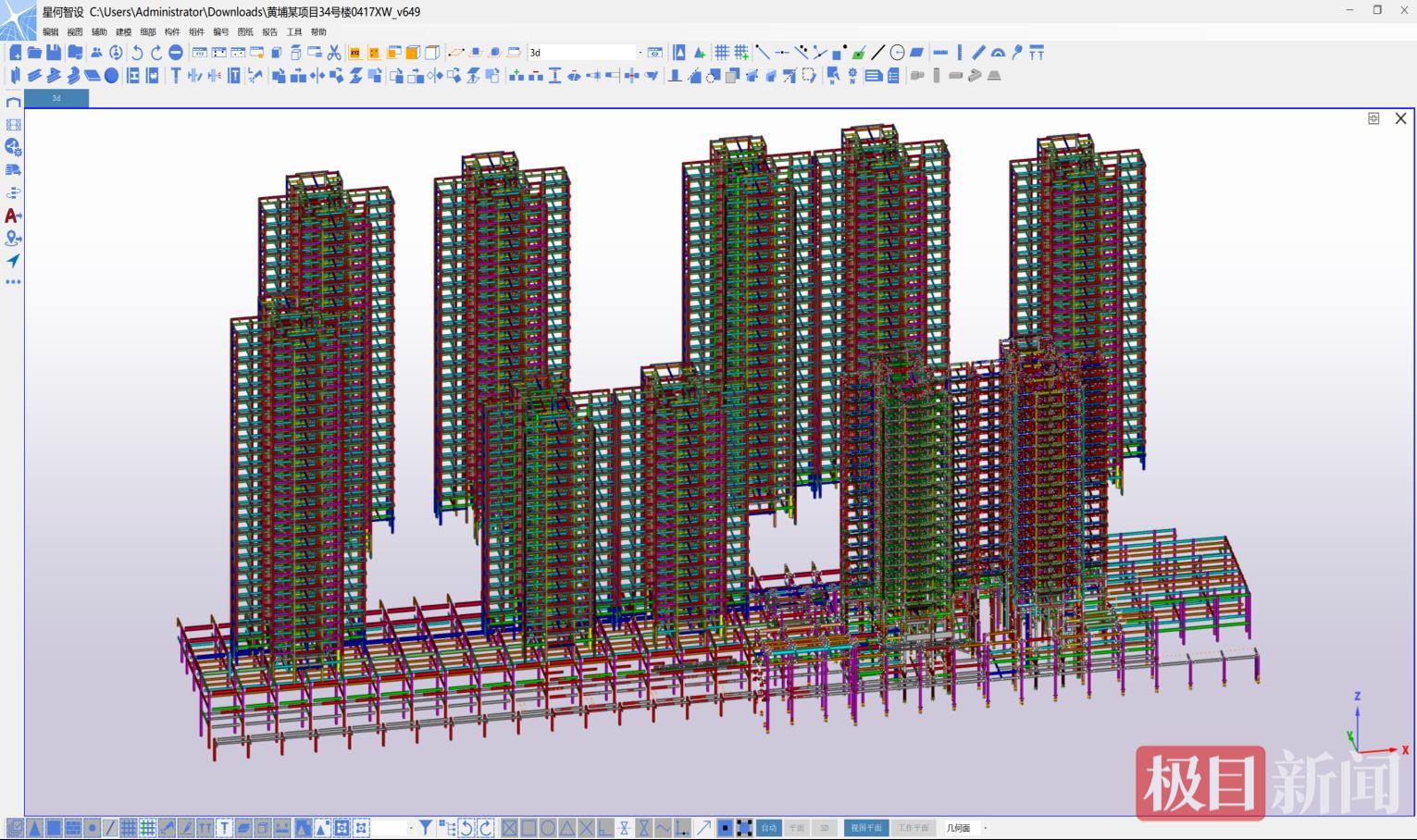Expand the more options dots in left sidebar
1417x840 pixels.
(x=13, y=282)
